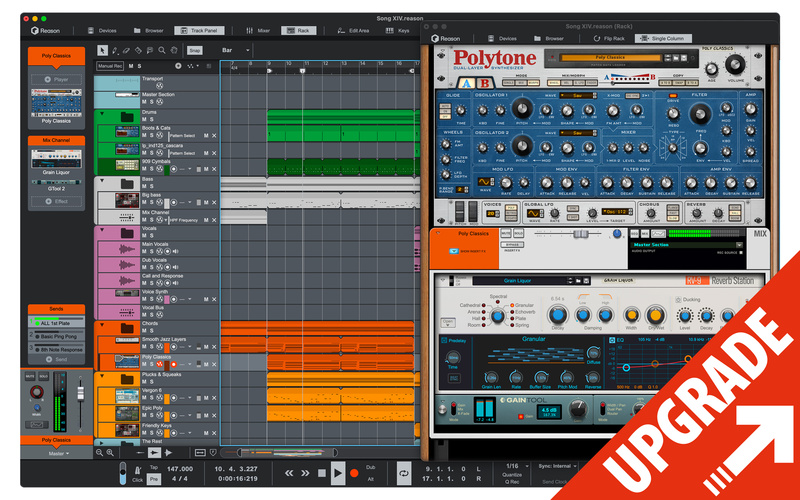Image resolution: width=800 pixels, height=500 pixels.
Task: Collapse the Bass folder track
Action: tap(102, 180)
